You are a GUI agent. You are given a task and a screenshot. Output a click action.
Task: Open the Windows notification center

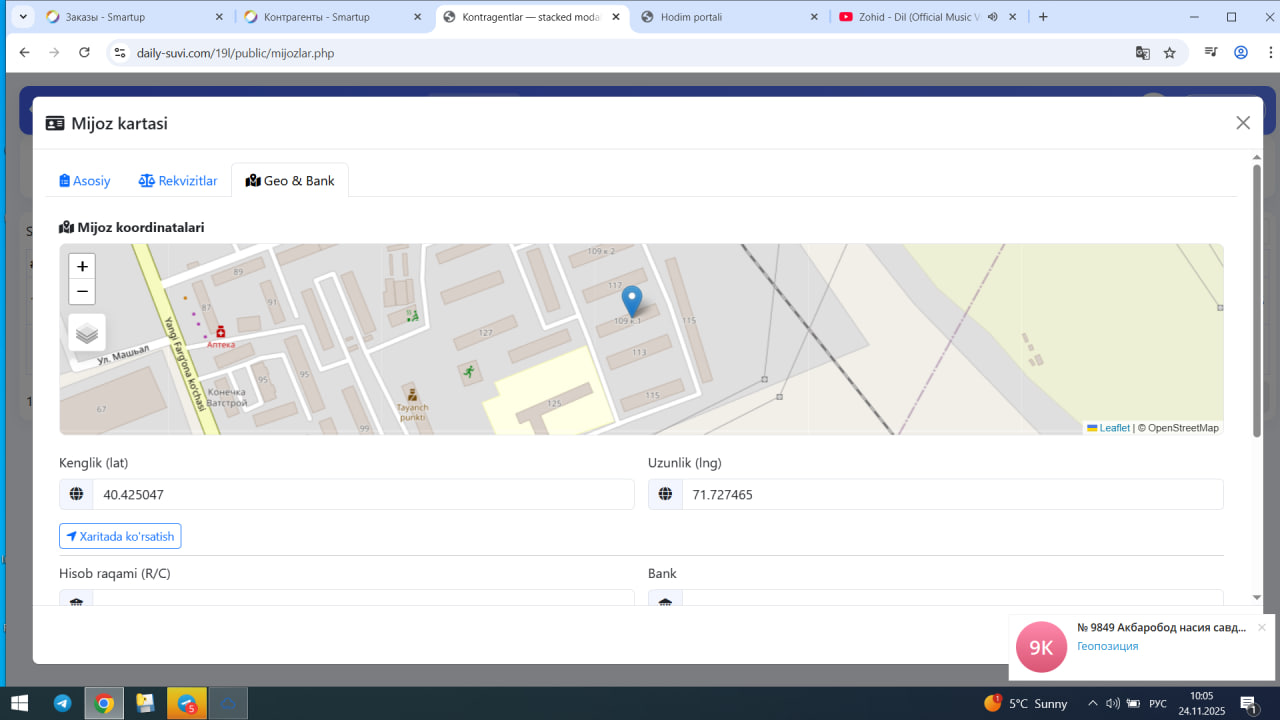1249,704
